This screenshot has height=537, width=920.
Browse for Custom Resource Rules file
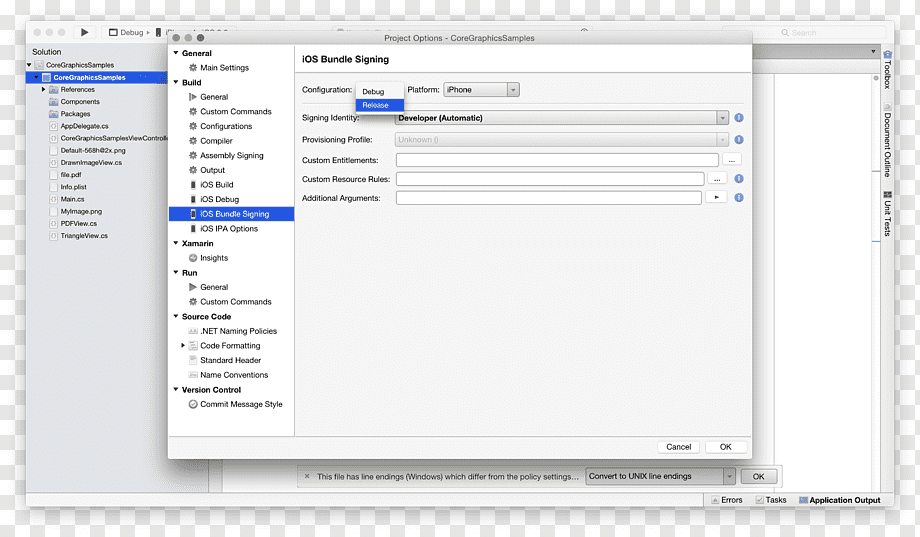pos(717,179)
